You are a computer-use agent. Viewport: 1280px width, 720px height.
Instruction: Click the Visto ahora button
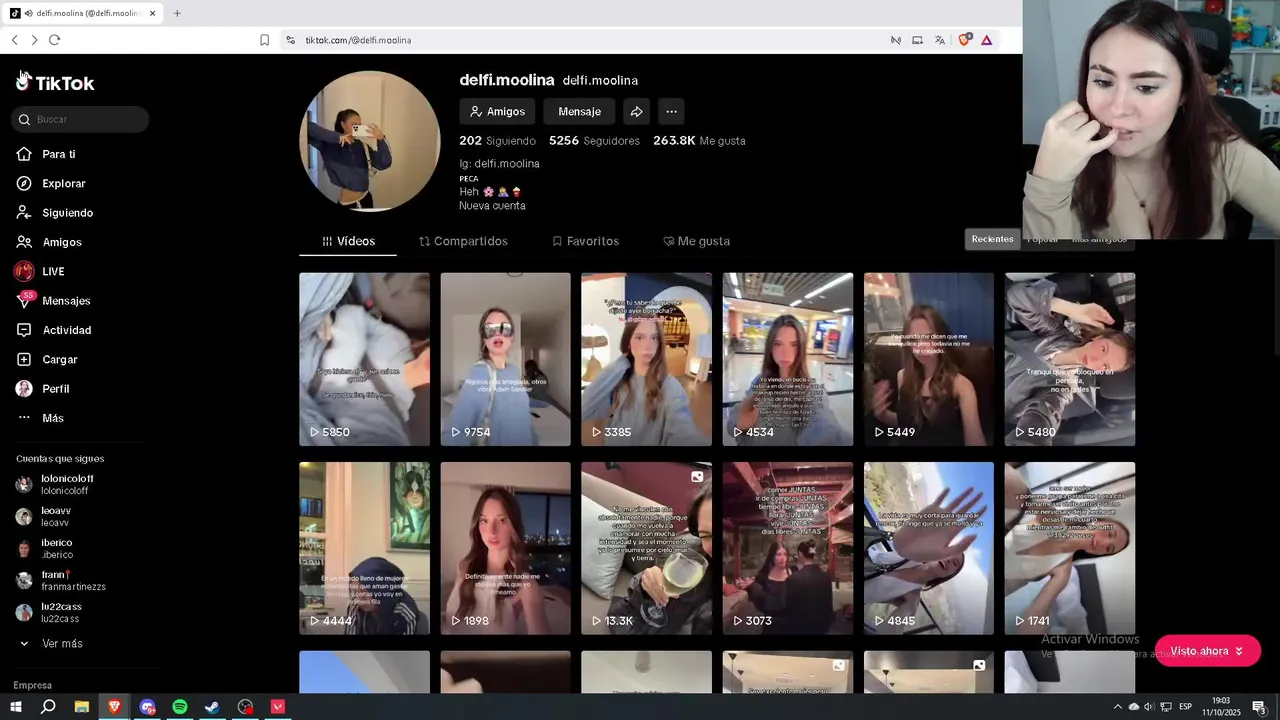(x=1207, y=651)
